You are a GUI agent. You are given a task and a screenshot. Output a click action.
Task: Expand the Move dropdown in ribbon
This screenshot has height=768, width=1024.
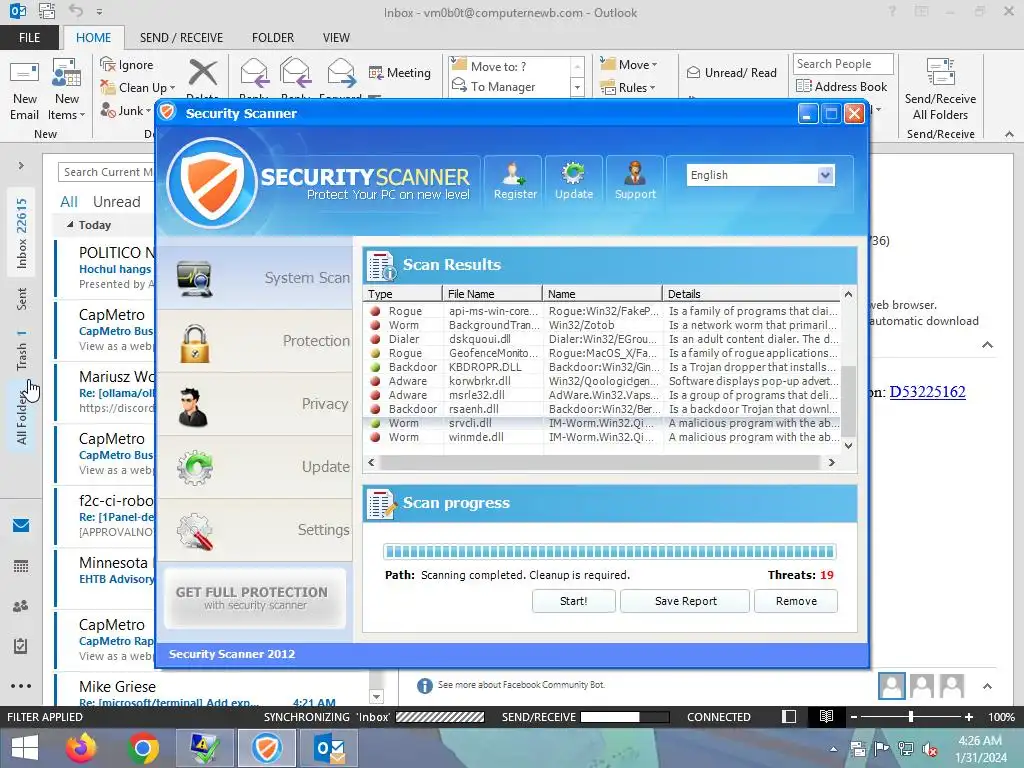[654, 65]
